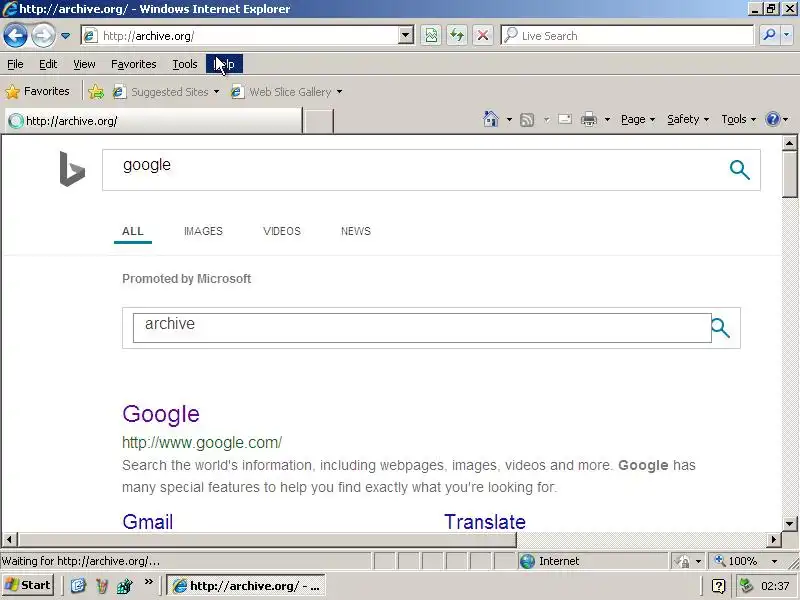Select the NEWS results tab

click(x=356, y=231)
